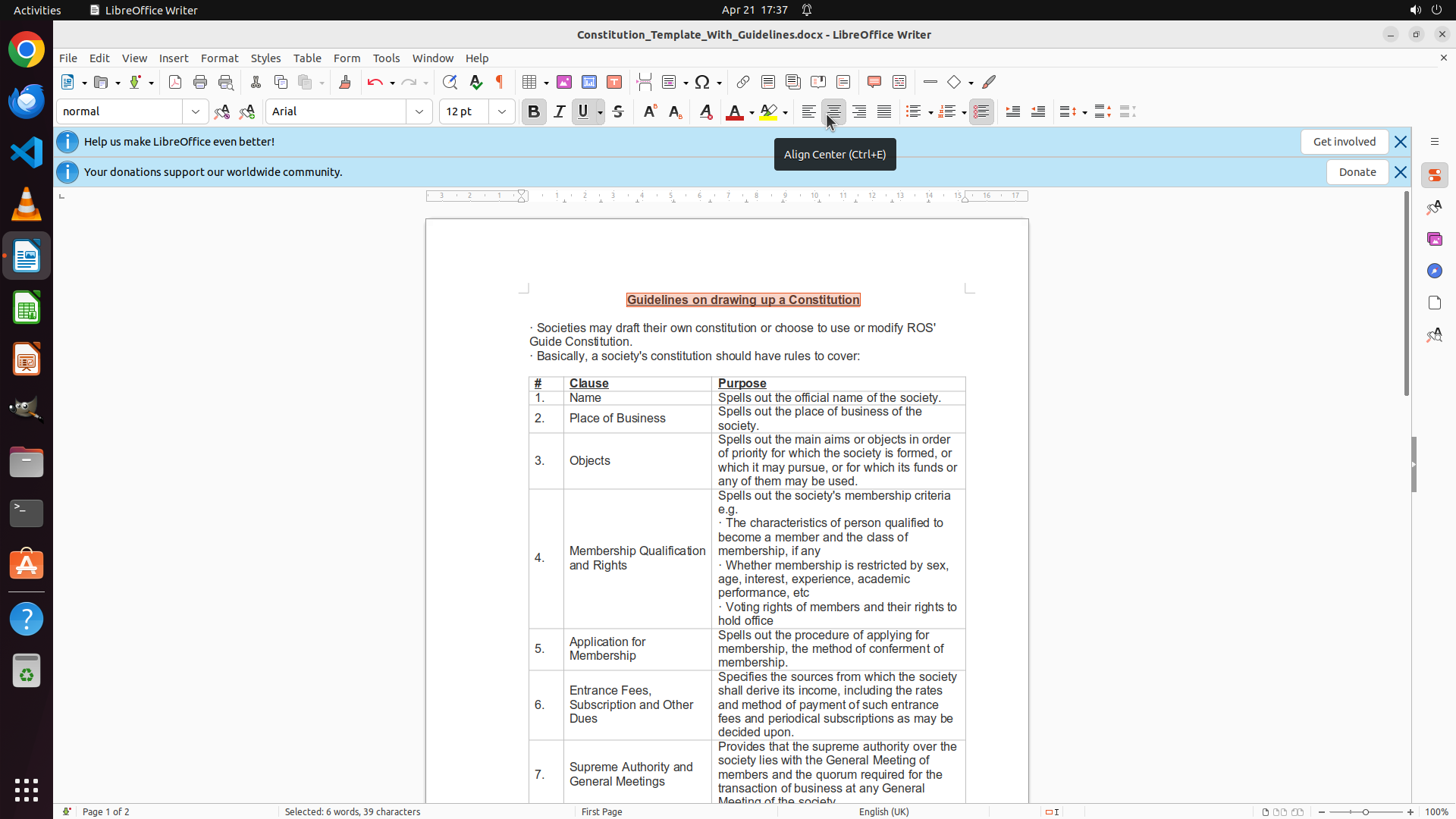Click the Insert Image icon
Screen dimensions: 1456x819
pos(564,82)
